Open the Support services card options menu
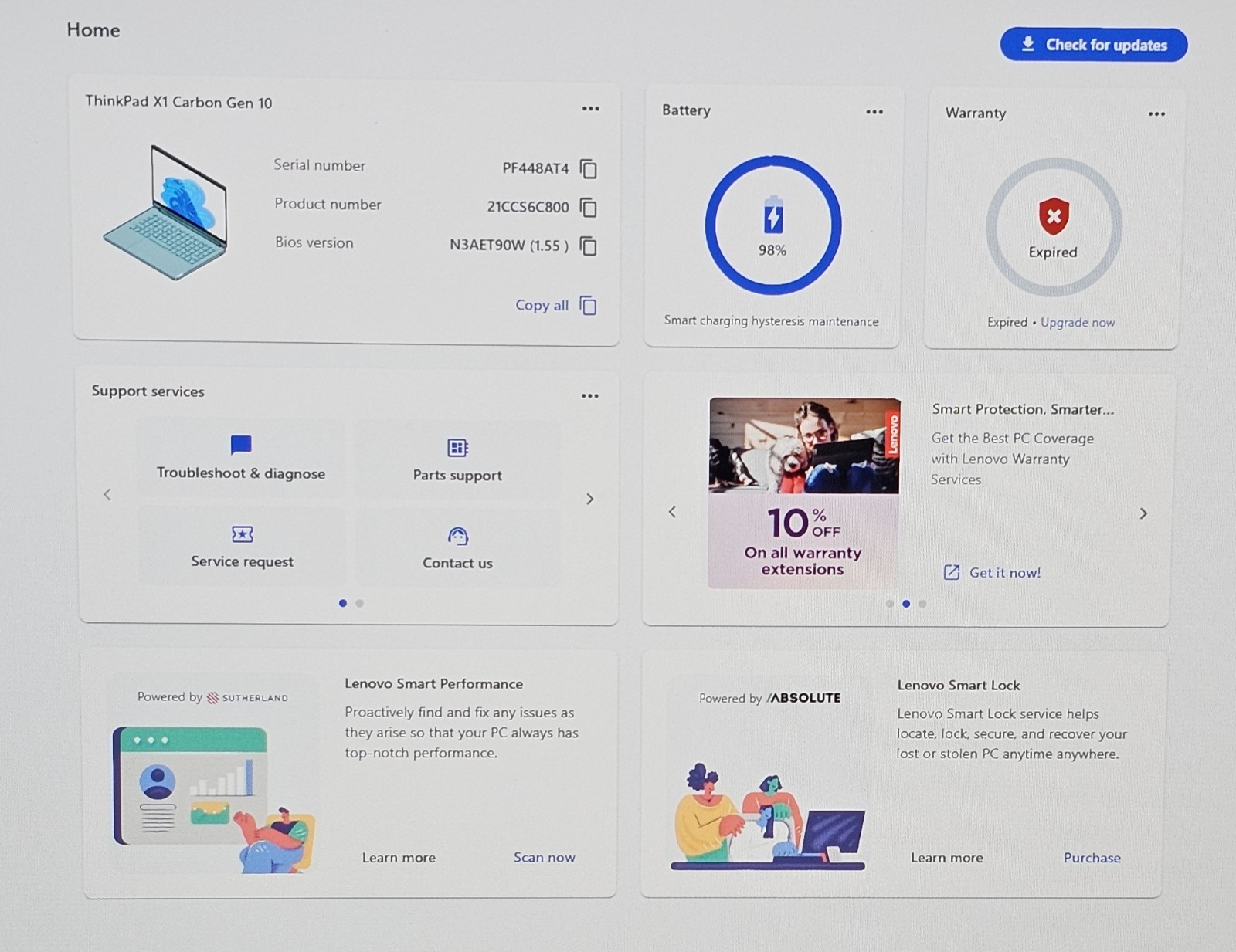This screenshot has height=952, width=1236. (x=590, y=396)
